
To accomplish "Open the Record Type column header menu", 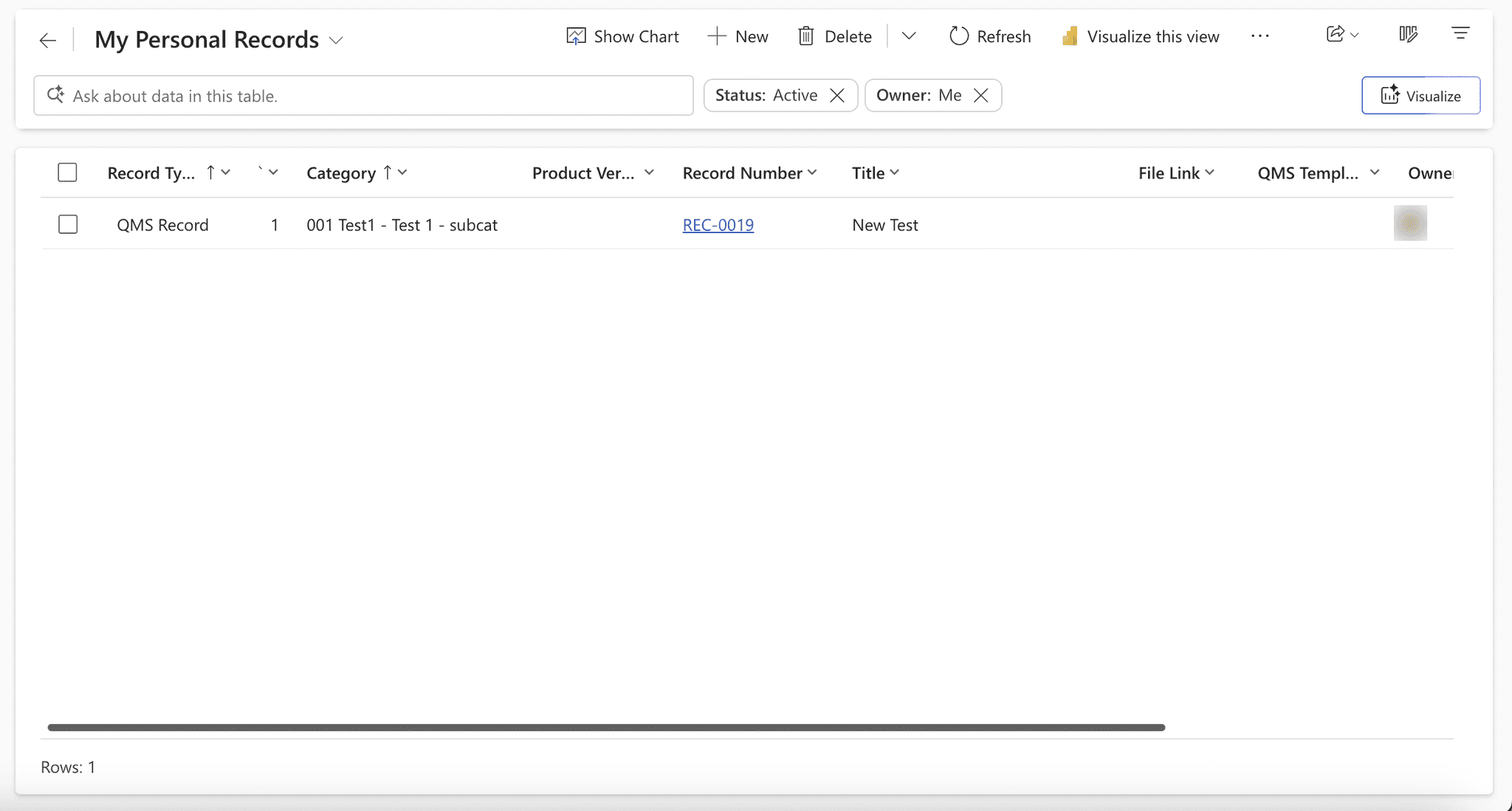I will coord(169,173).
